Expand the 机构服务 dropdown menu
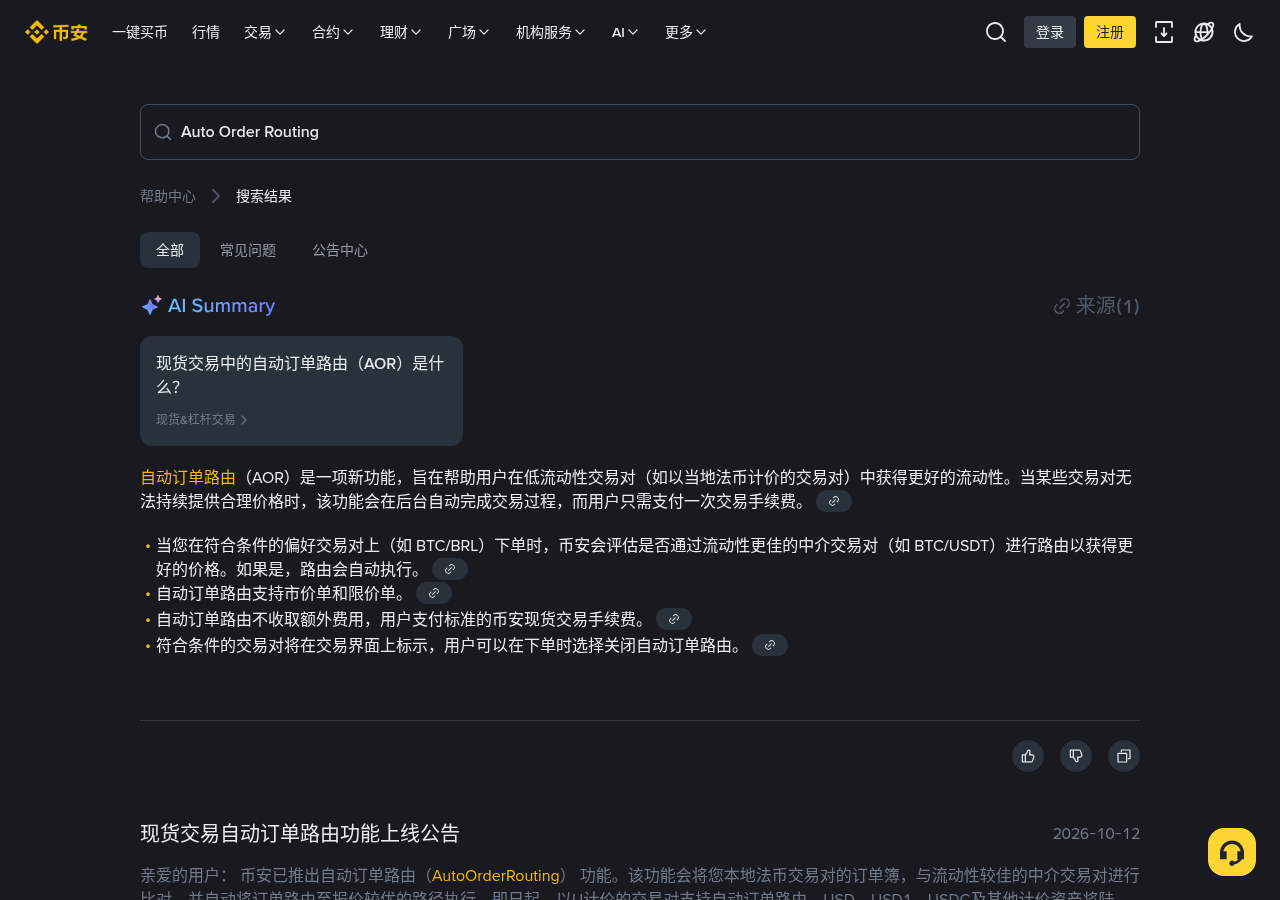1280x900 pixels. coord(551,32)
